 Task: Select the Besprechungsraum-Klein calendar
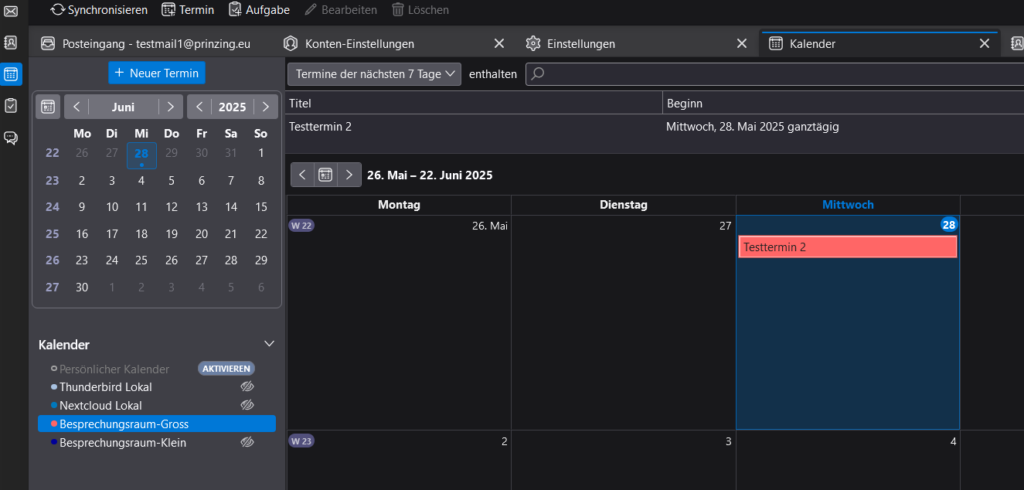point(123,443)
